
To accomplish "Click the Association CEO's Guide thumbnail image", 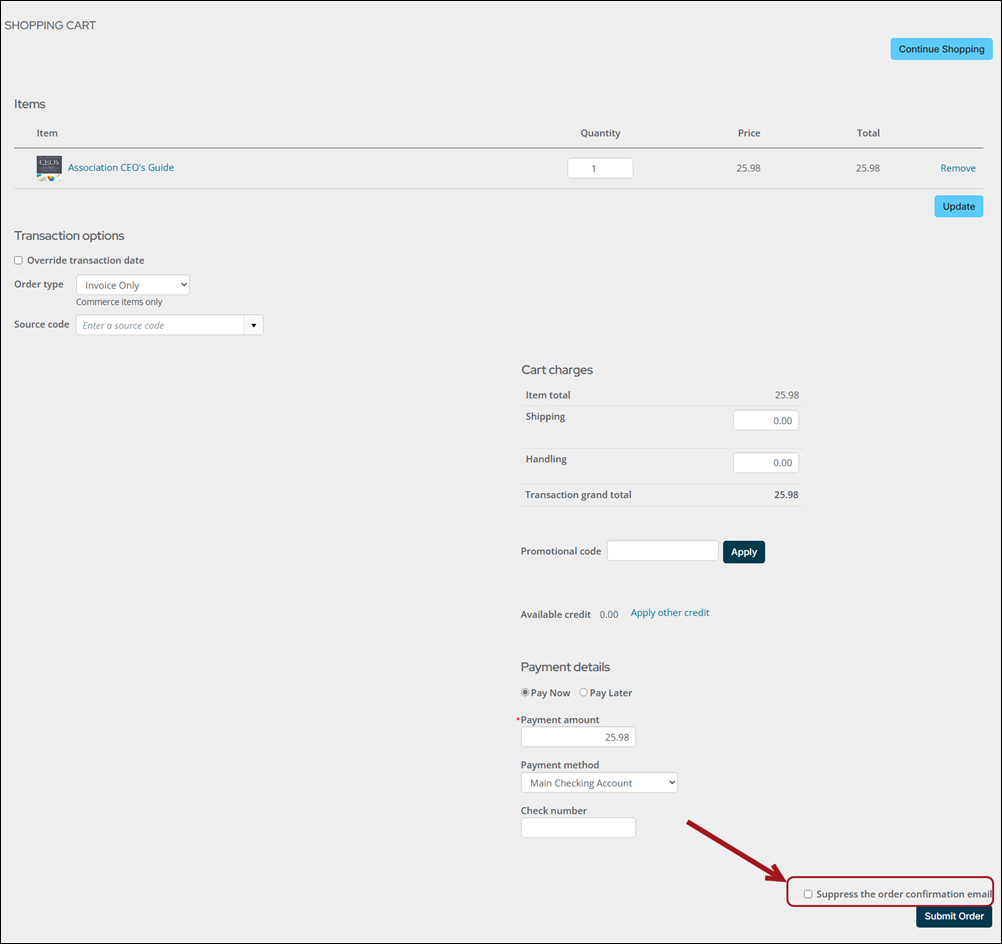I will click(49, 168).
